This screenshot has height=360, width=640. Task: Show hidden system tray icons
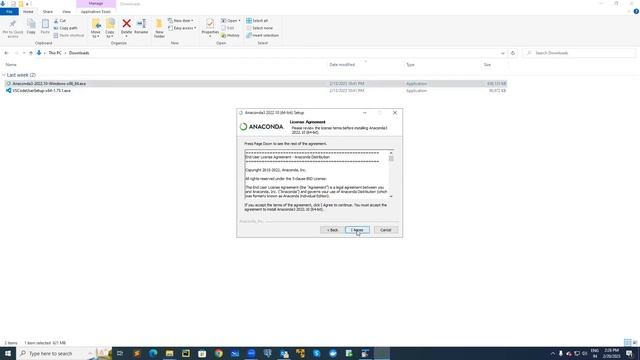[553, 353]
